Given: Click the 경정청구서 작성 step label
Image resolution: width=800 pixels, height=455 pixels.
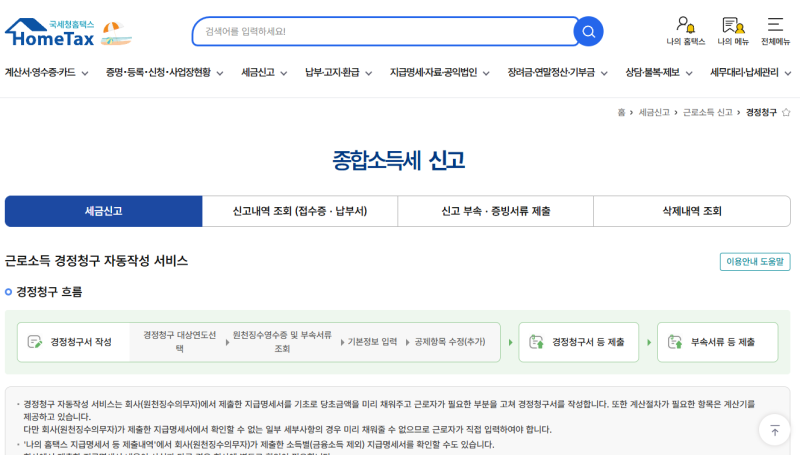Looking at the screenshot, I should (x=81, y=342).
